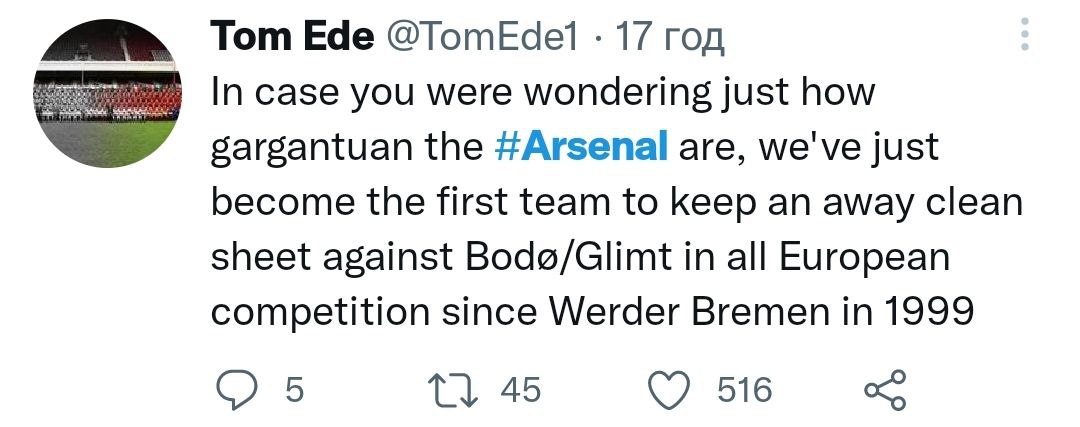Viewport: 1080px width, 427px height.
Task: Like the tweet with the heart icon
Action: (x=672, y=390)
